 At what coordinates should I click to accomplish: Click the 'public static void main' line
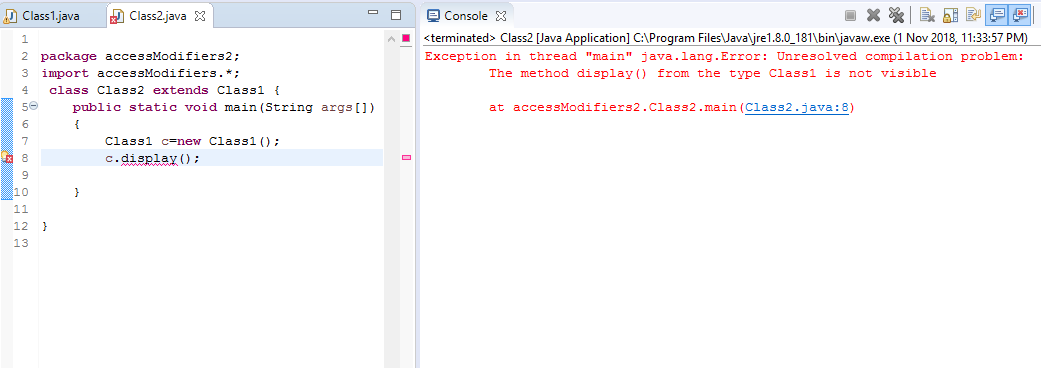tap(224, 108)
